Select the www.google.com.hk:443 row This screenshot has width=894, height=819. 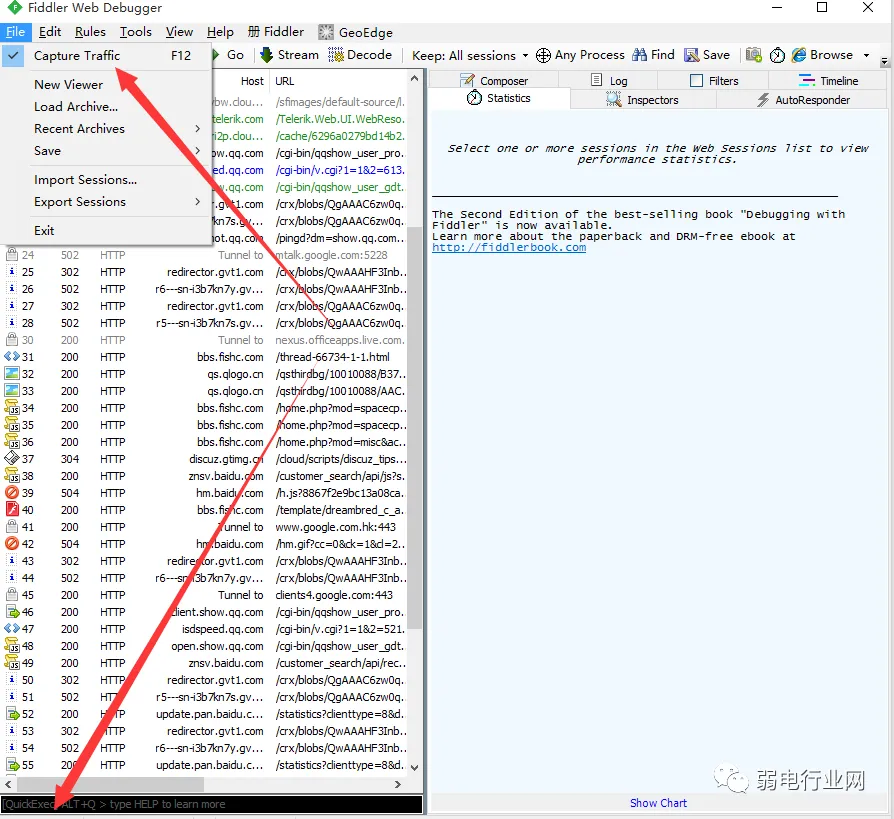click(335, 527)
